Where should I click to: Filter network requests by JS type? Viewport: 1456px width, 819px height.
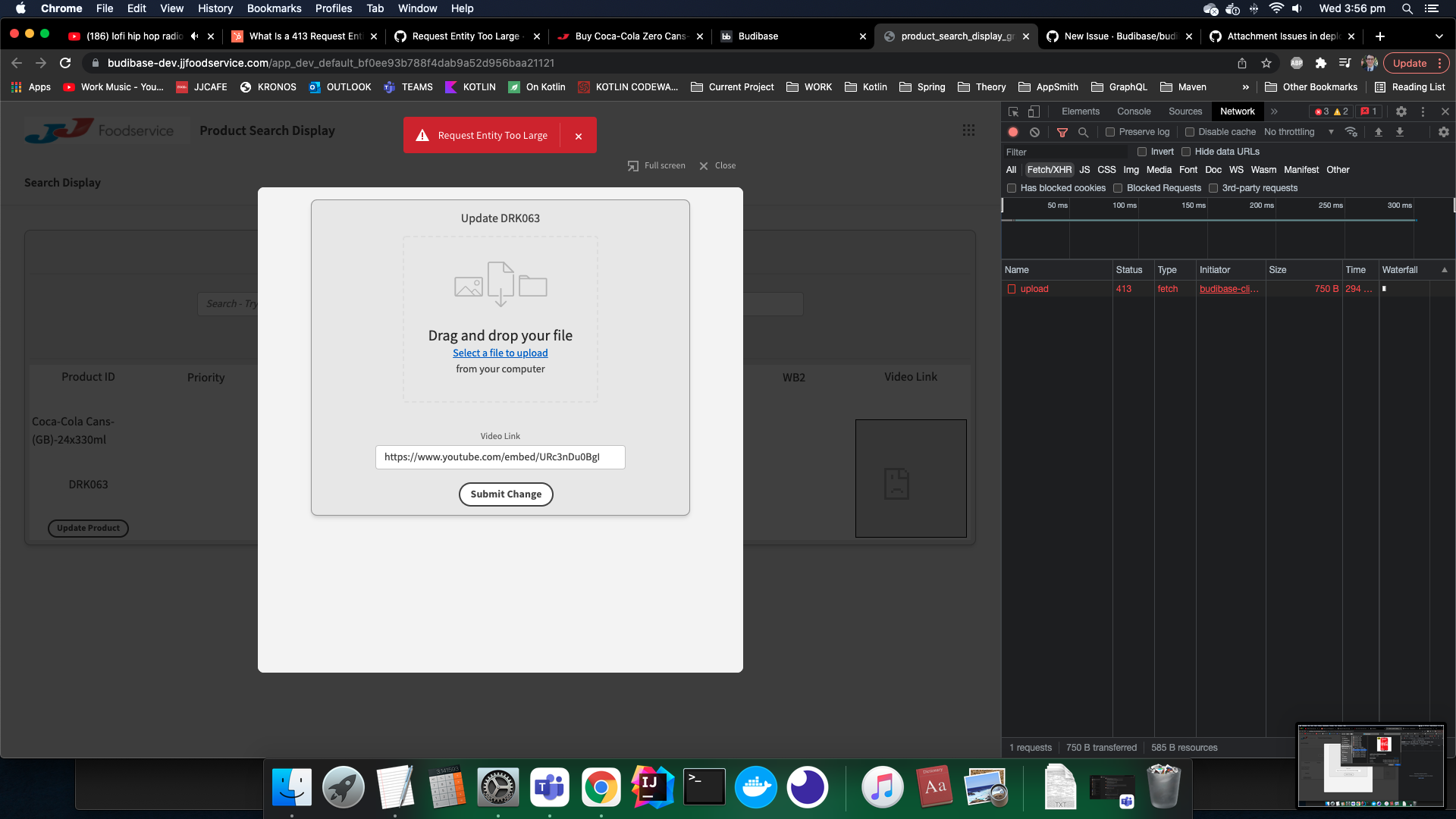point(1084,170)
